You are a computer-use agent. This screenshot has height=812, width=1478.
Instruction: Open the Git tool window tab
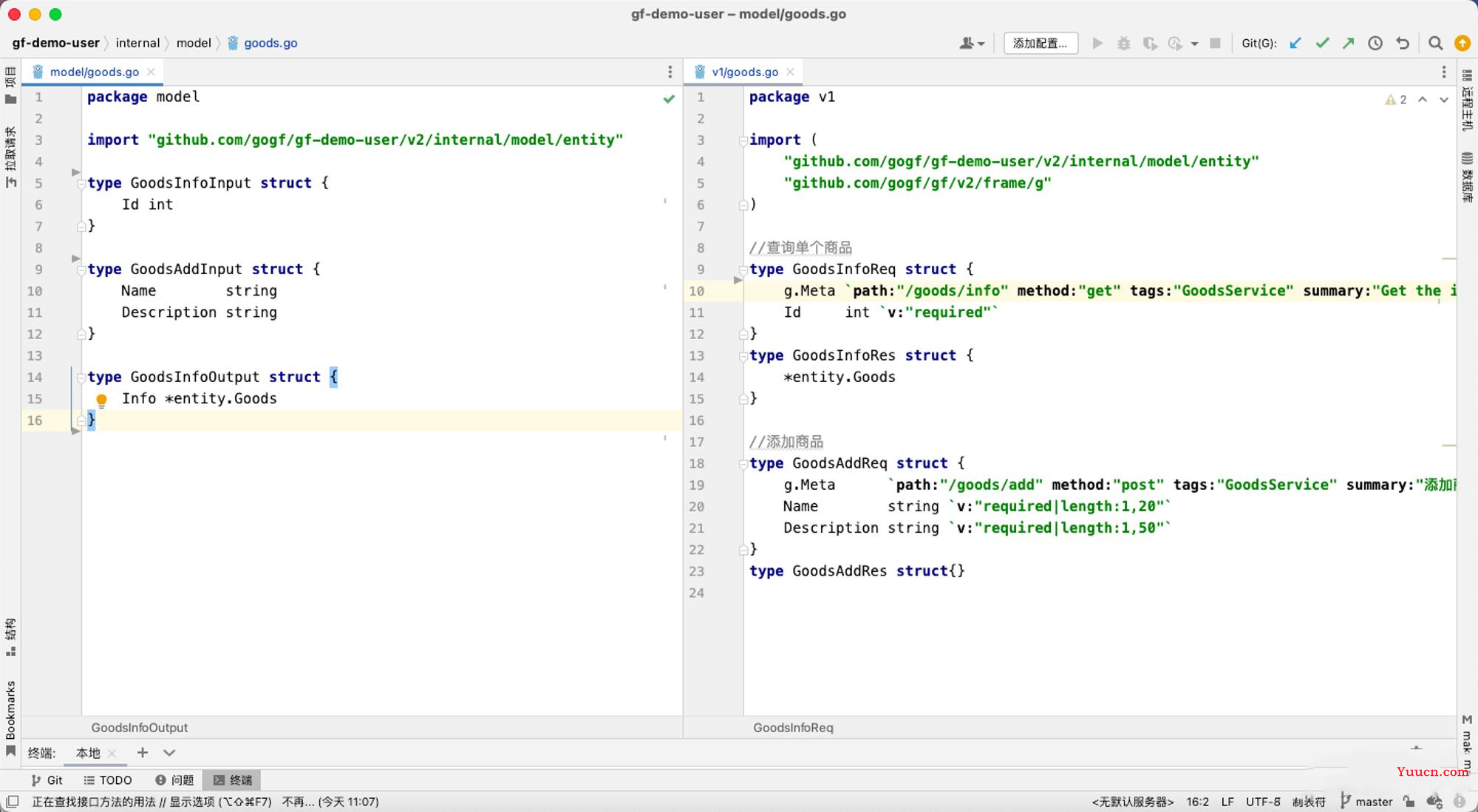[47, 779]
